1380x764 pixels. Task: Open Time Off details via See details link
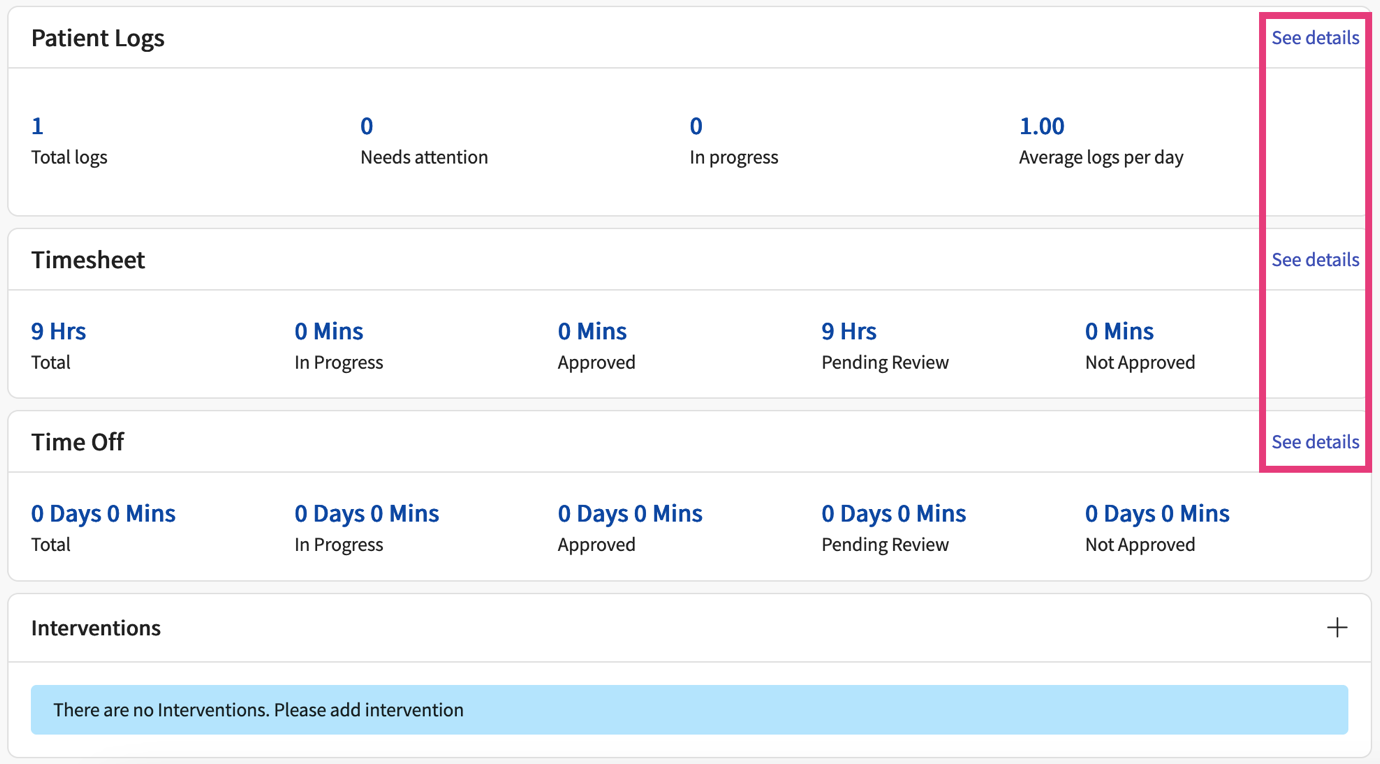tap(1315, 441)
